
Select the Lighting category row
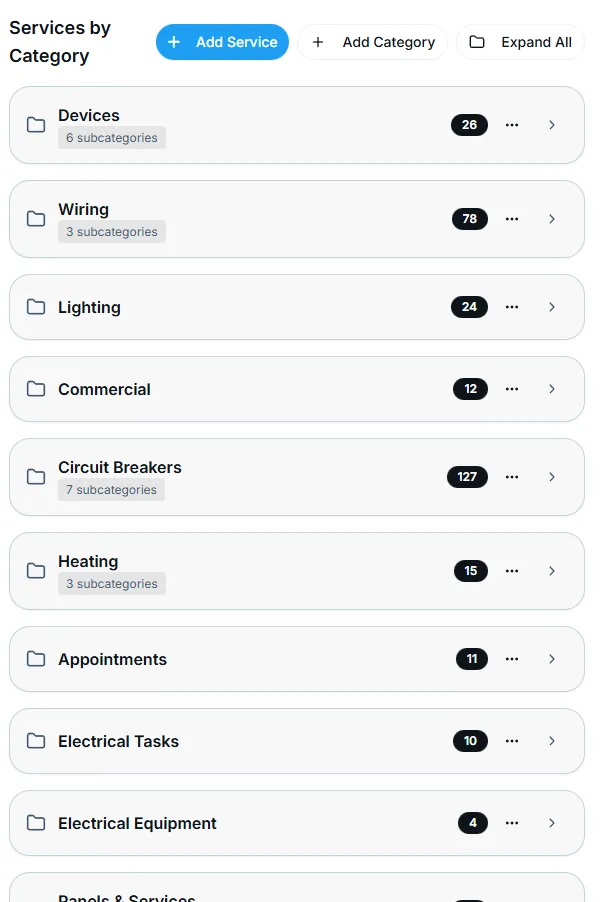250,307
